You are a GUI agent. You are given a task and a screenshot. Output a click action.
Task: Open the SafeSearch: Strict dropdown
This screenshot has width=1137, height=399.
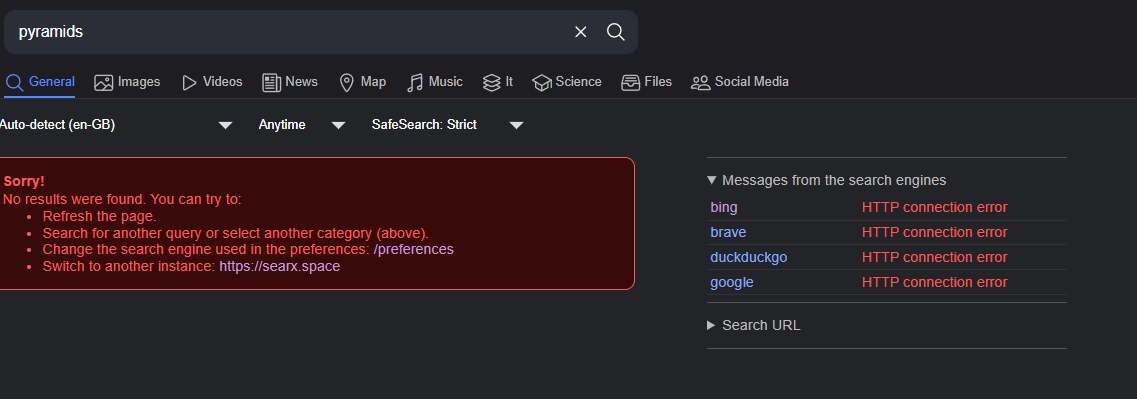coord(447,125)
